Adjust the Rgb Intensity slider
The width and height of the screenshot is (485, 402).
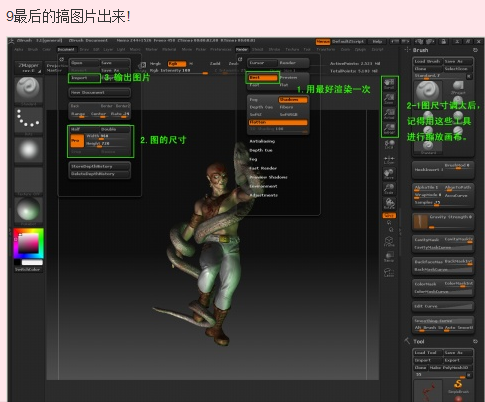point(179,71)
